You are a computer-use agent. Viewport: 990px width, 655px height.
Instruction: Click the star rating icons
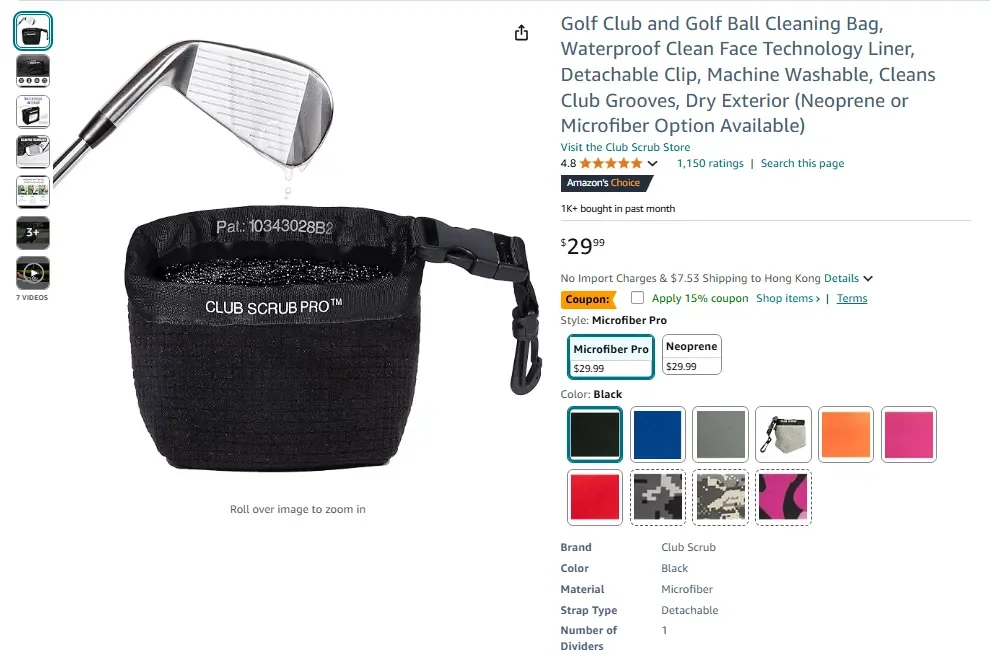tap(611, 164)
